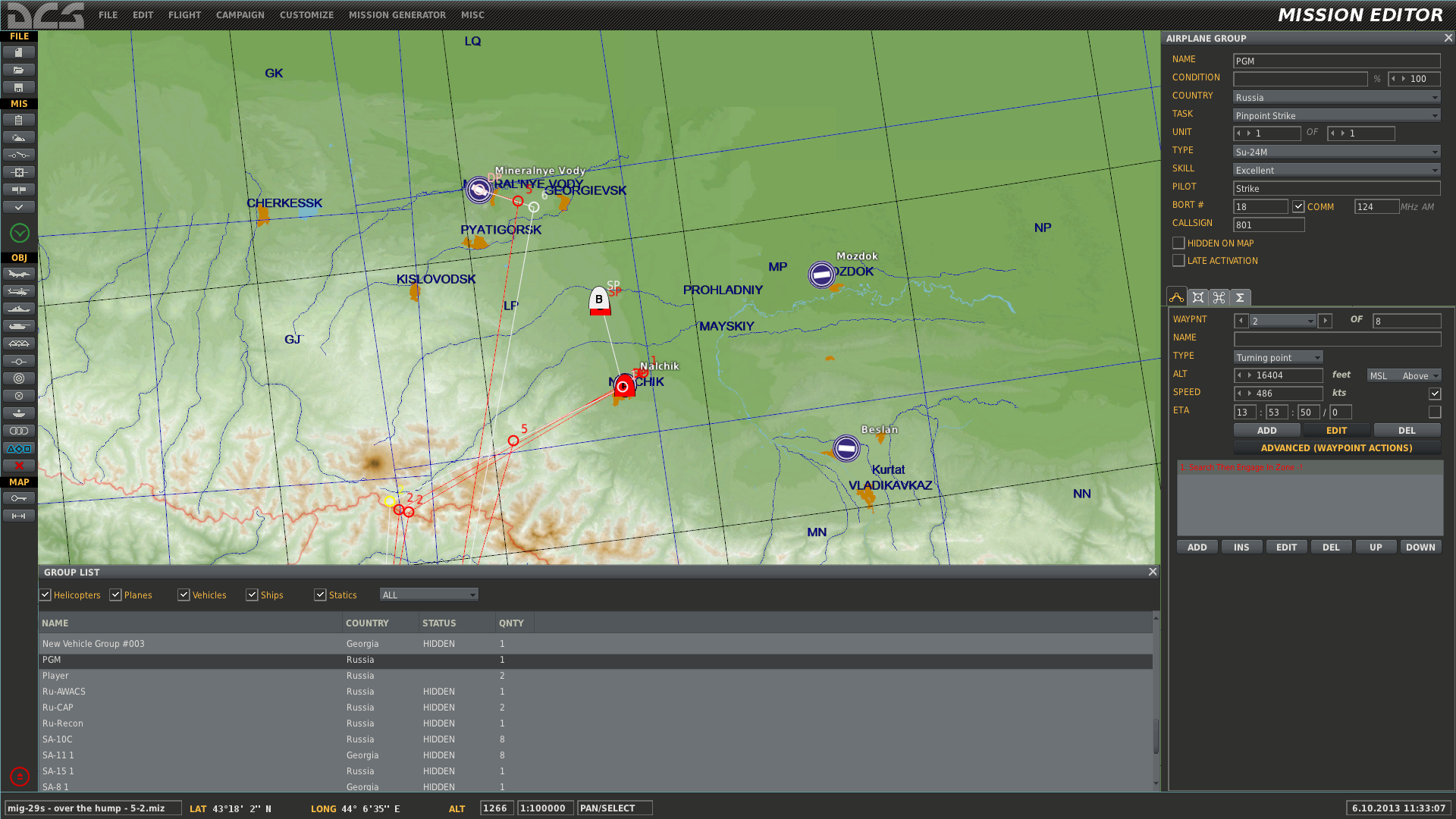Open the aircraft TYPE dropdown Su-24M

click(1336, 152)
